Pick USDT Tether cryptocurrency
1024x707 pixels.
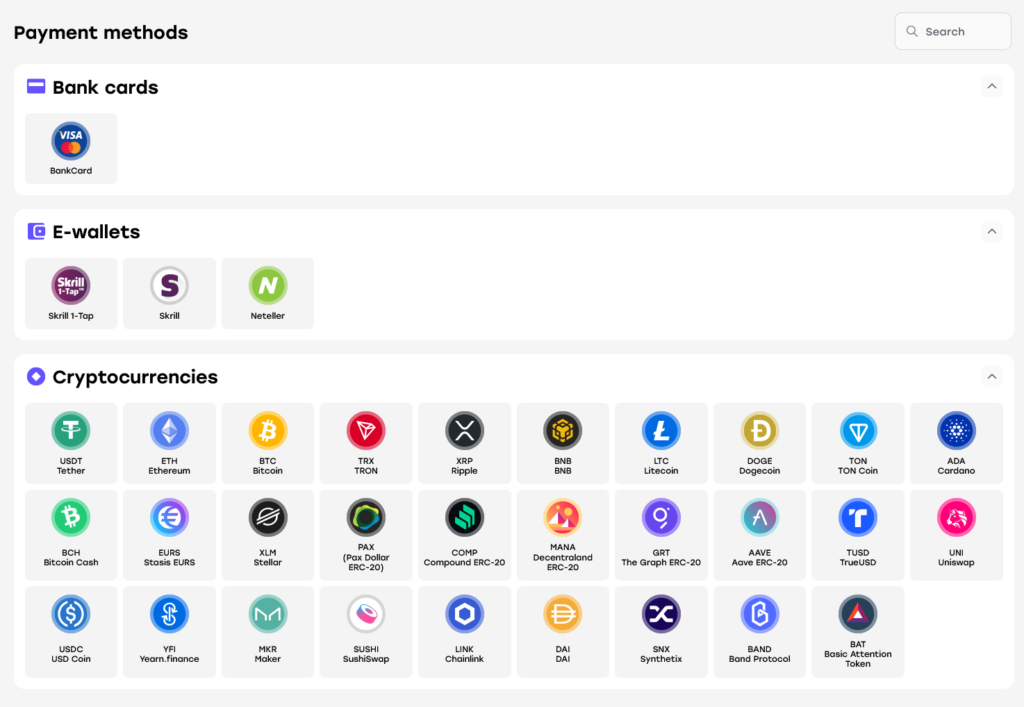pos(71,443)
